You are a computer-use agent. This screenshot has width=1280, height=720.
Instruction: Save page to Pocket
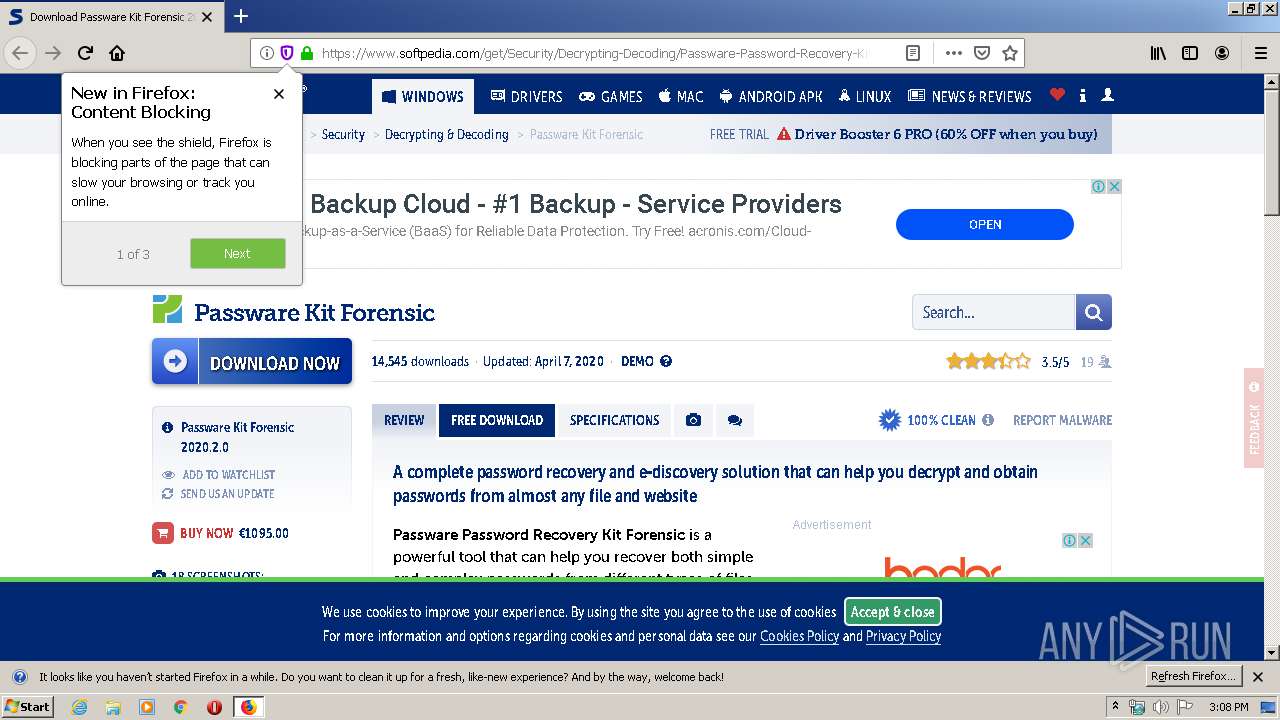pos(982,53)
